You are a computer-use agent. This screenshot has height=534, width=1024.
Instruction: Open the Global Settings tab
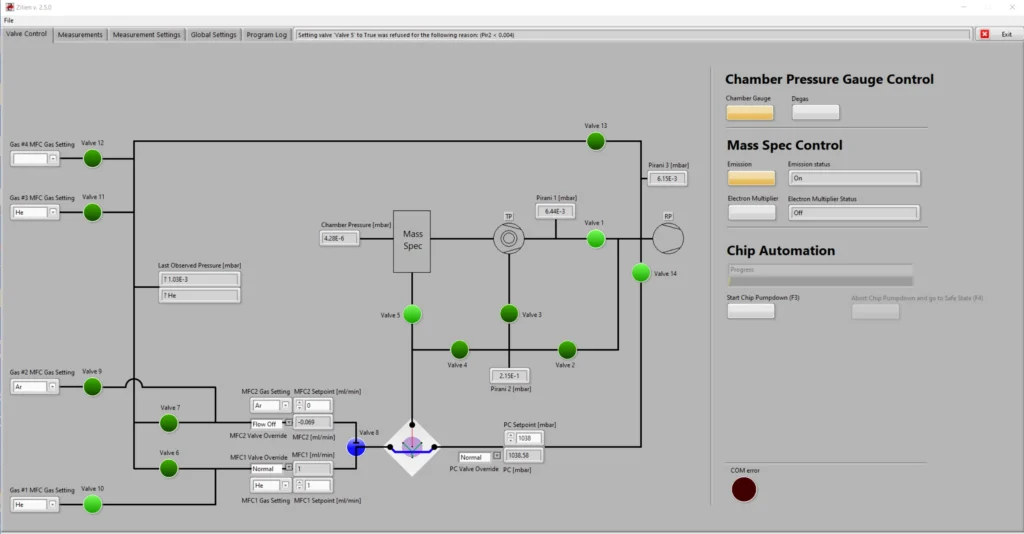click(x=214, y=35)
